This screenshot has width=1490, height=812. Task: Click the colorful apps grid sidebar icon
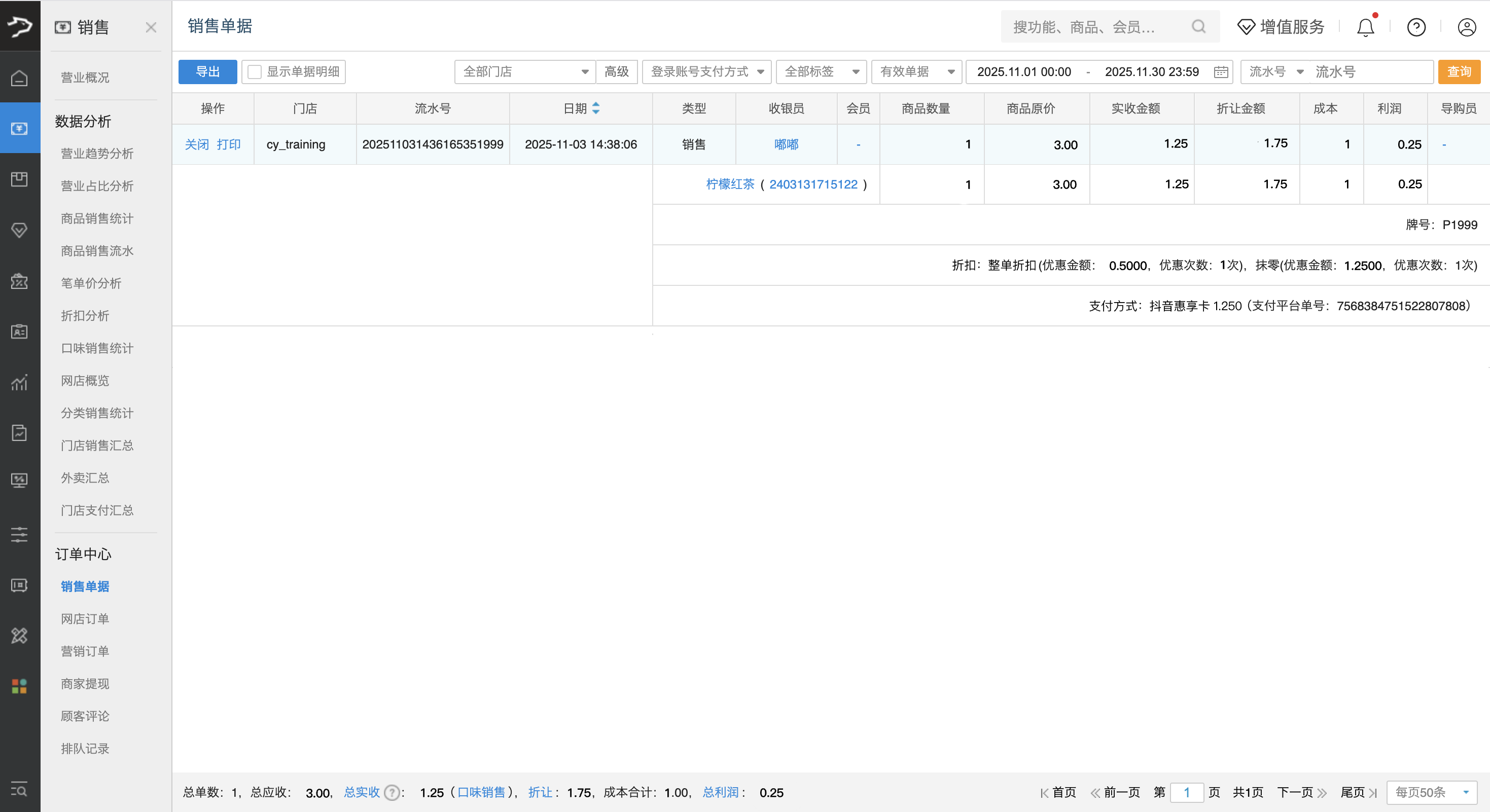(x=20, y=686)
